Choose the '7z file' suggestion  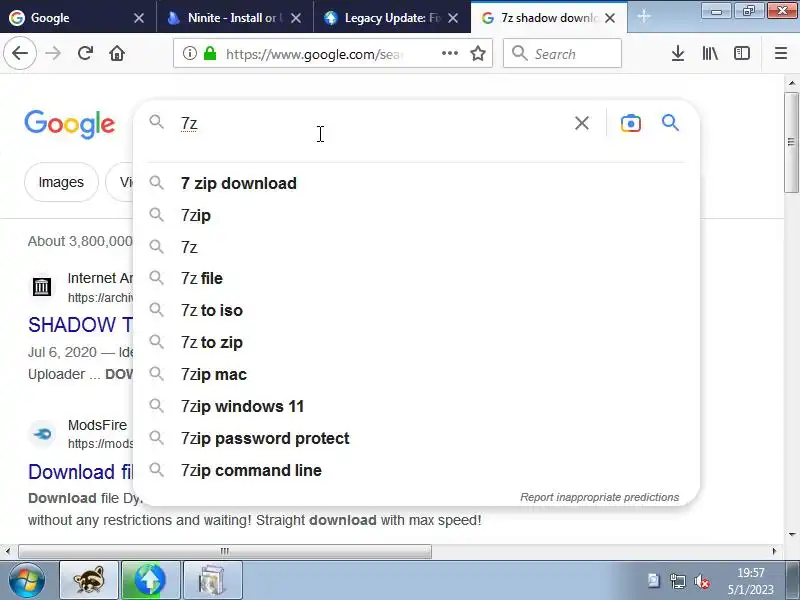[416, 279]
